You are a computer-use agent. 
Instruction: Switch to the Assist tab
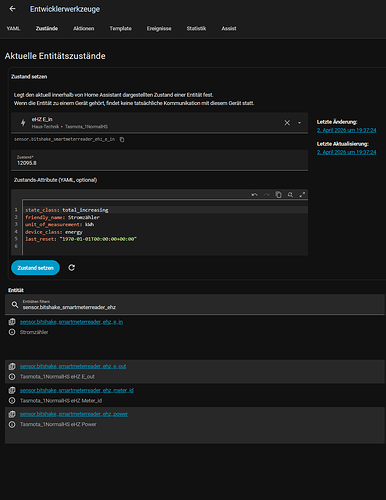229,29
